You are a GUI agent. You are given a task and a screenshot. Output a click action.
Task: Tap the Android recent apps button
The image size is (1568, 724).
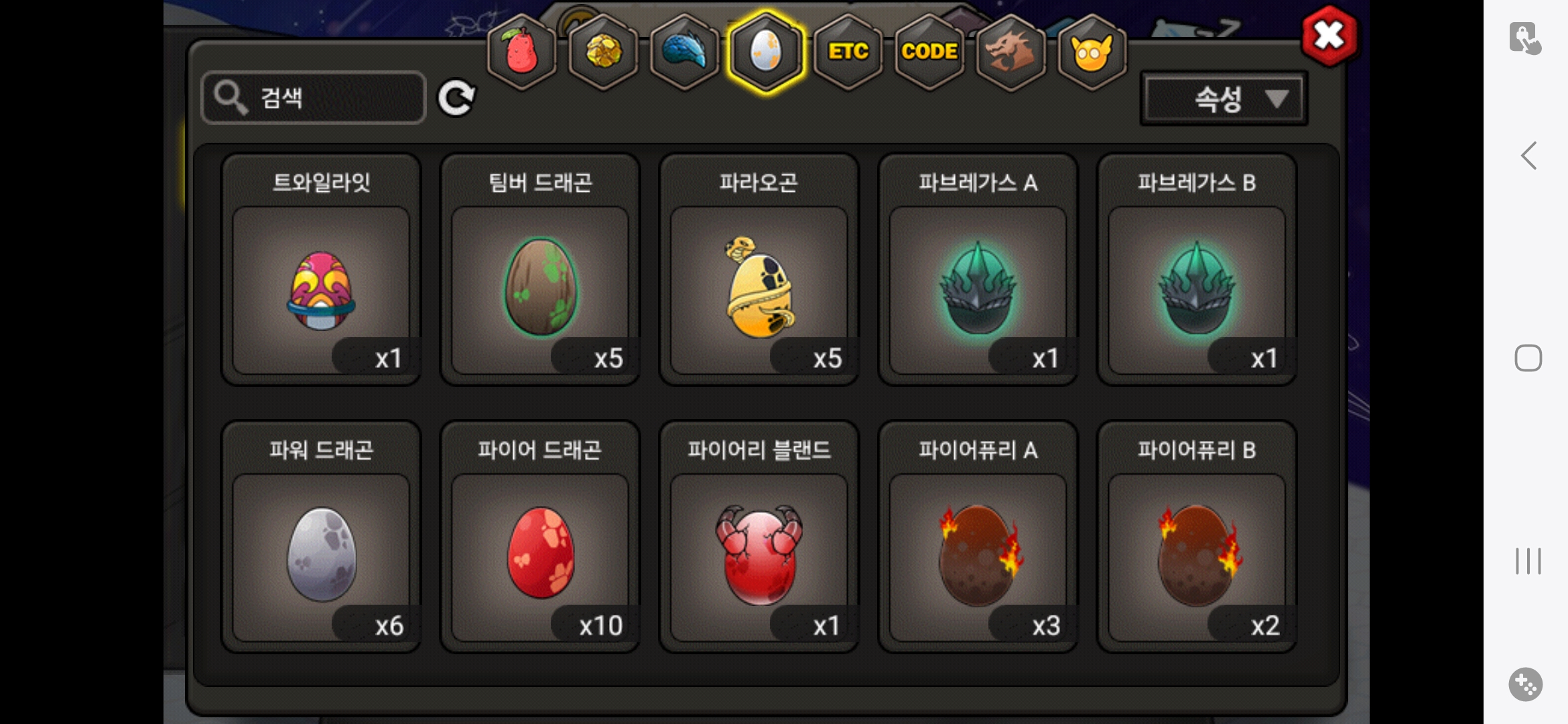[x=1528, y=561]
